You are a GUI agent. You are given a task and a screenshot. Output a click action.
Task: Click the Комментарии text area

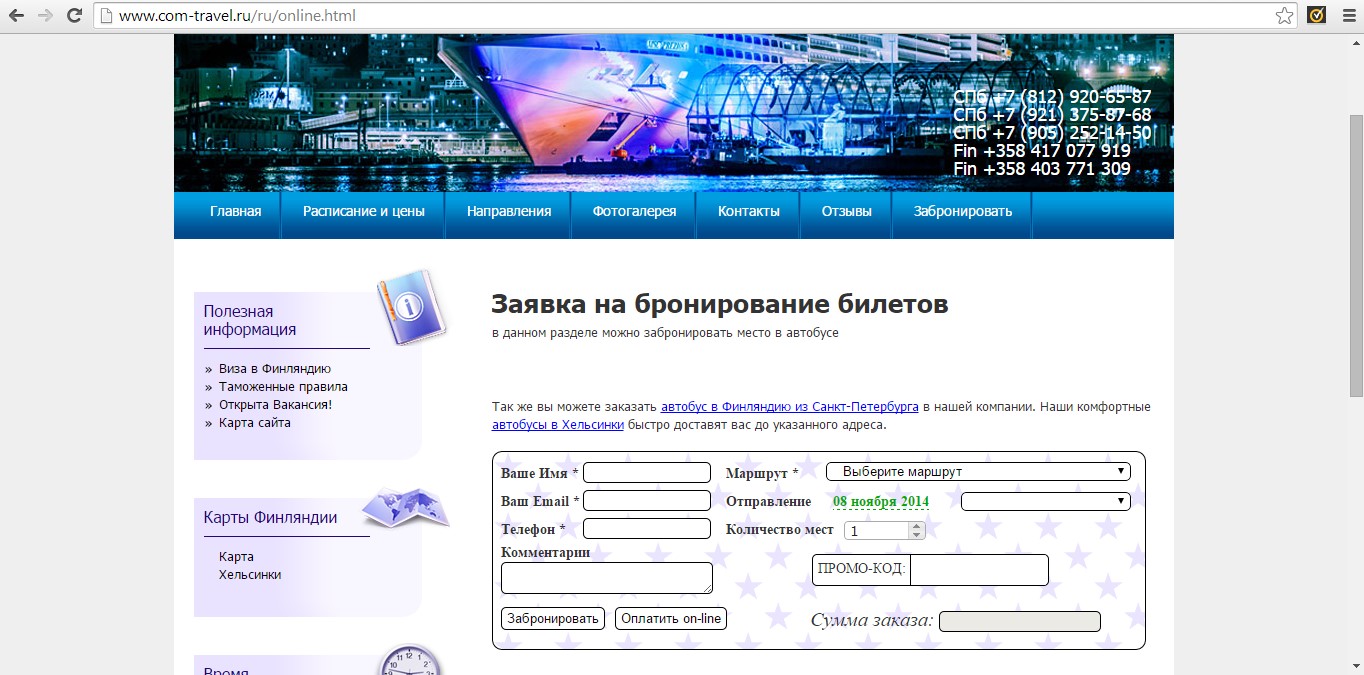coord(607,578)
